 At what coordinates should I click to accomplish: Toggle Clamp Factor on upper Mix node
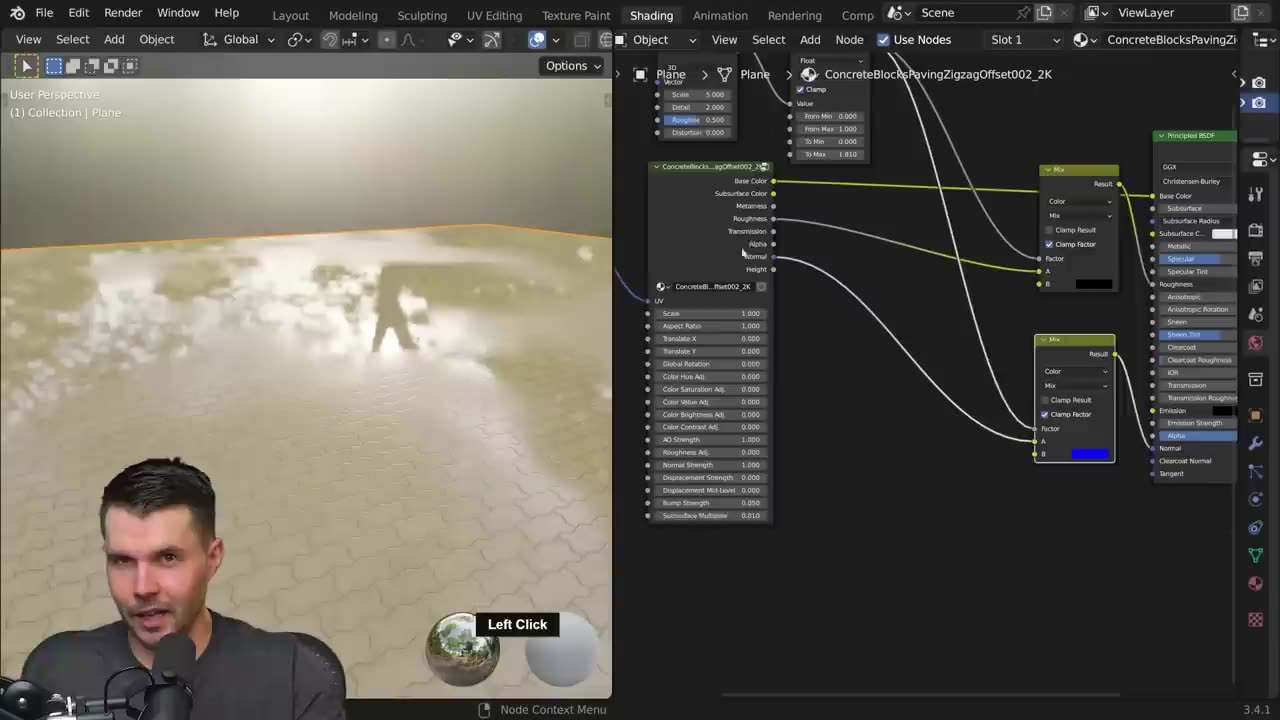click(1049, 244)
